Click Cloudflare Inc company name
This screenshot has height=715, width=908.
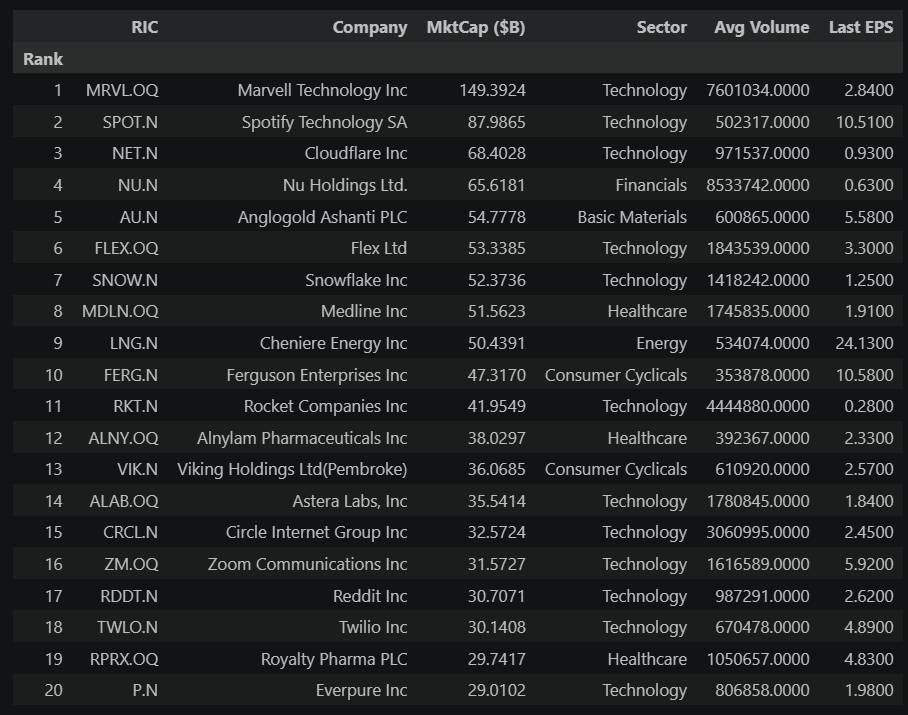pyautogui.click(x=356, y=153)
